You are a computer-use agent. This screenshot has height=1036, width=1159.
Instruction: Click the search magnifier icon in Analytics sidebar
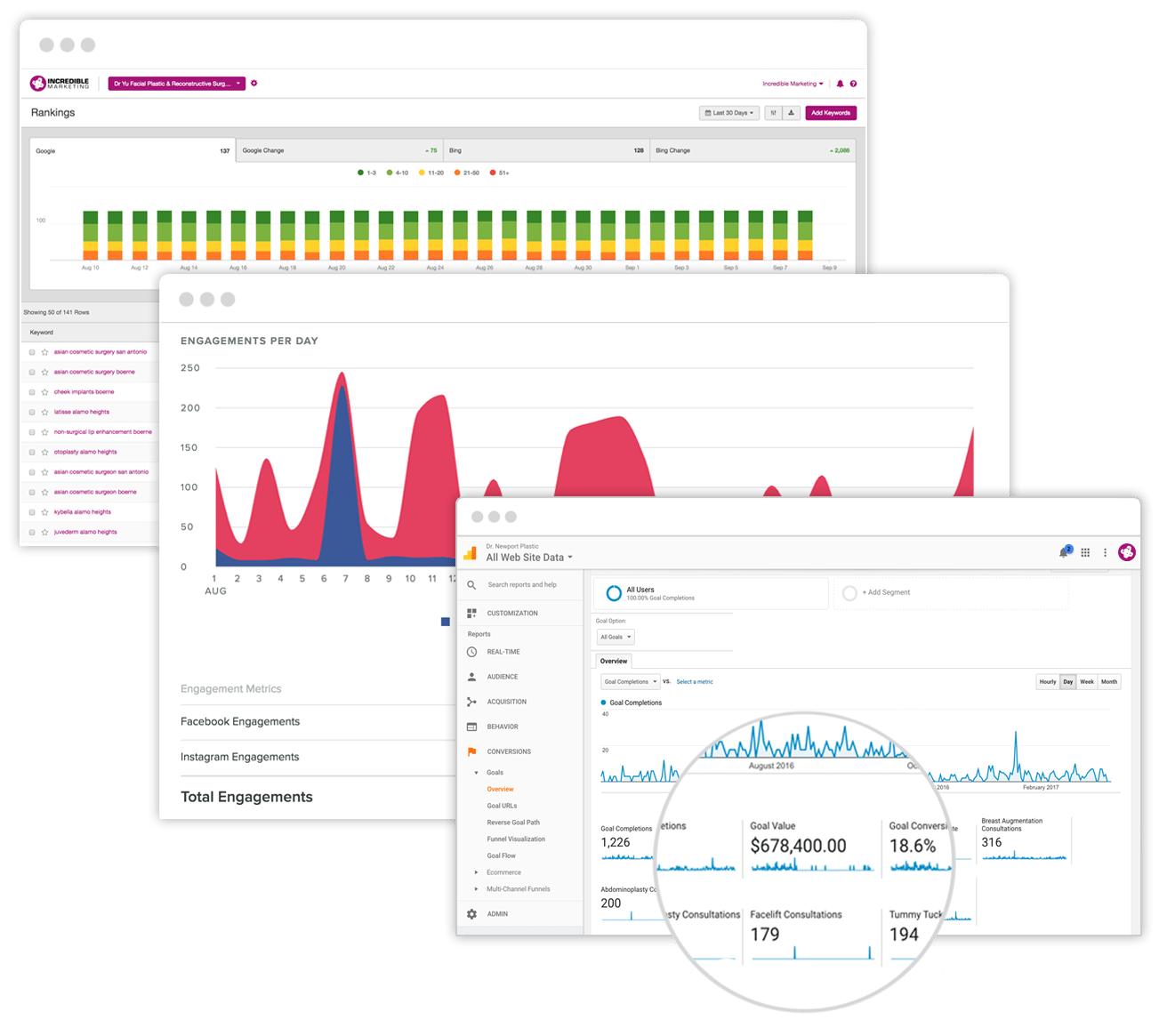click(x=471, y=584)
